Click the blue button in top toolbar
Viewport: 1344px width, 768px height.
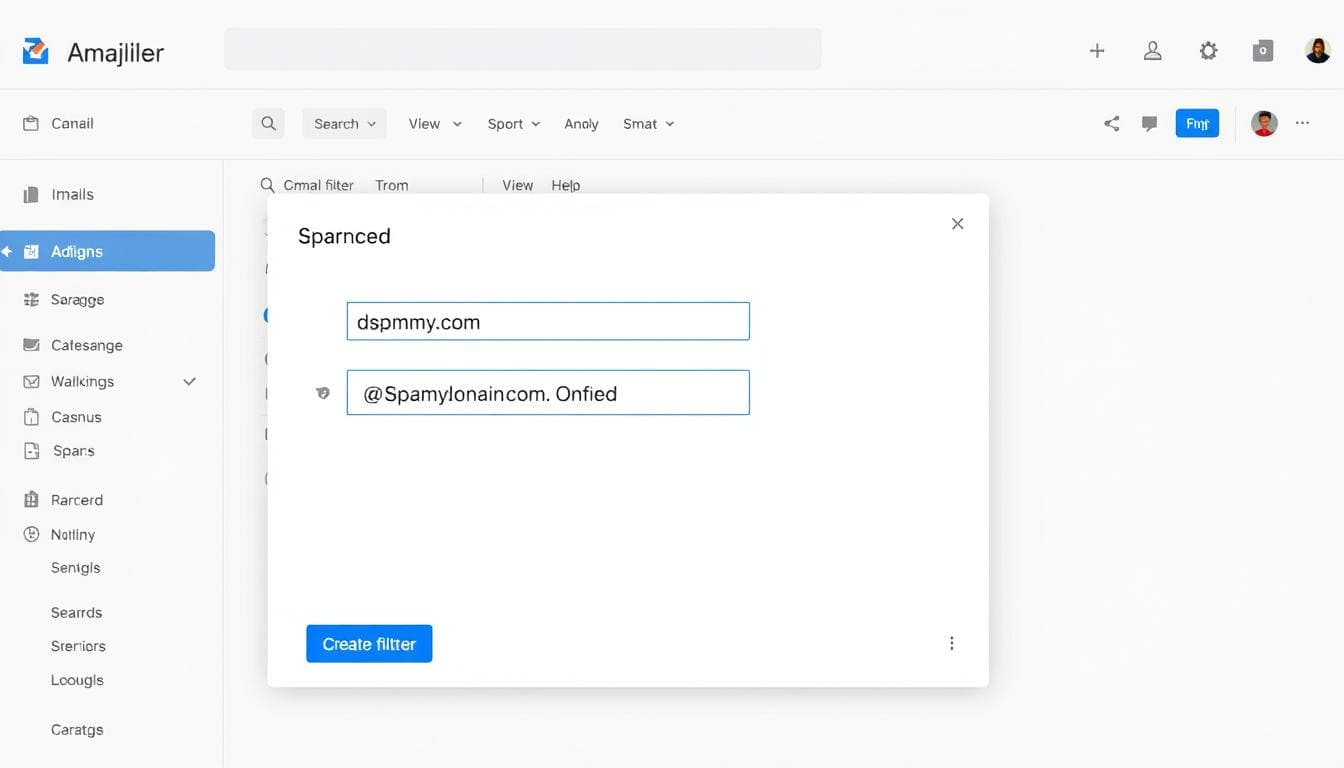pos(1197,124)
